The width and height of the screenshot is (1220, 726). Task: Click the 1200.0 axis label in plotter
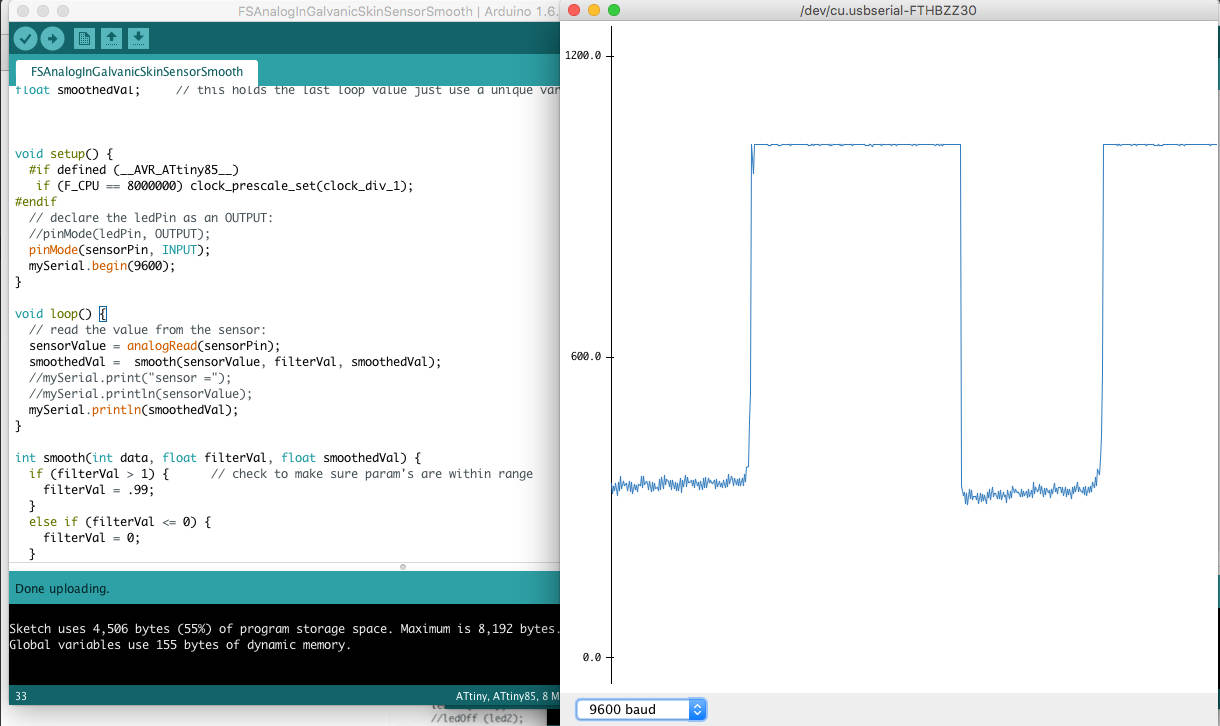584,56
